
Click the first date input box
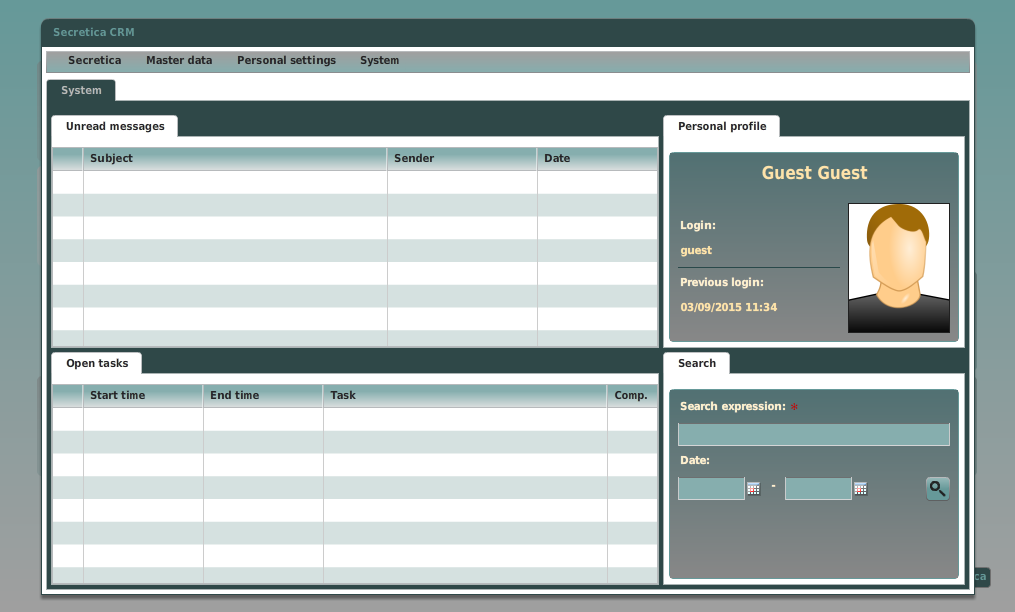pyautogui.click(x=710, y=488)
